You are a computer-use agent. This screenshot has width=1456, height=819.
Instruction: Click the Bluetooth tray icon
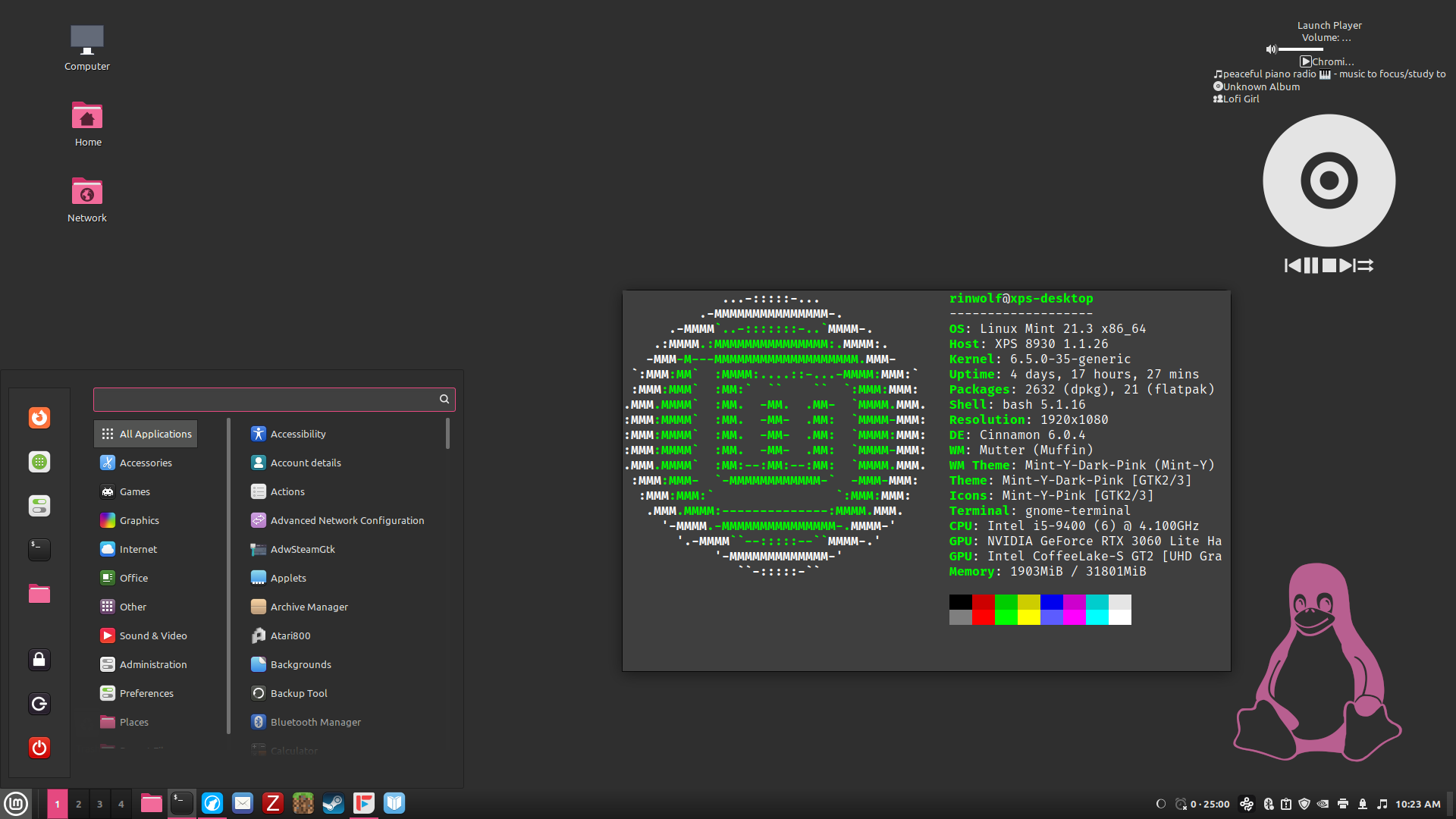coord(1269,804)
